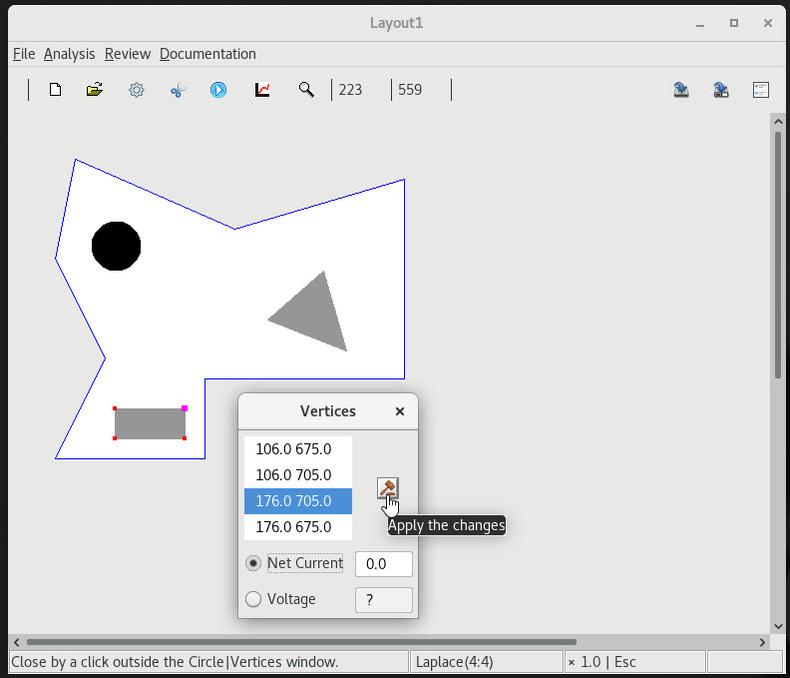The image size is (790, 678).
Task: Open the File menu
Action: coord(23,54)
